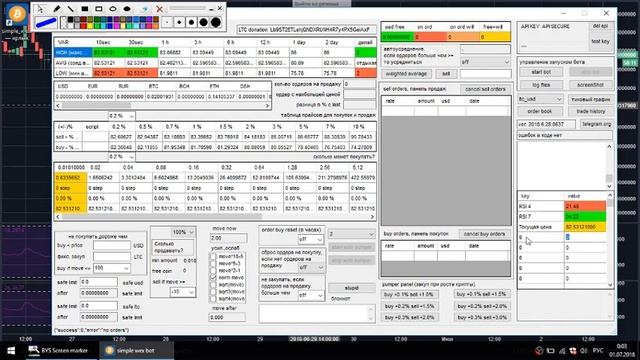Open the trade history button
The width and height of the screenshot is (640, 360).
point(590,111)
